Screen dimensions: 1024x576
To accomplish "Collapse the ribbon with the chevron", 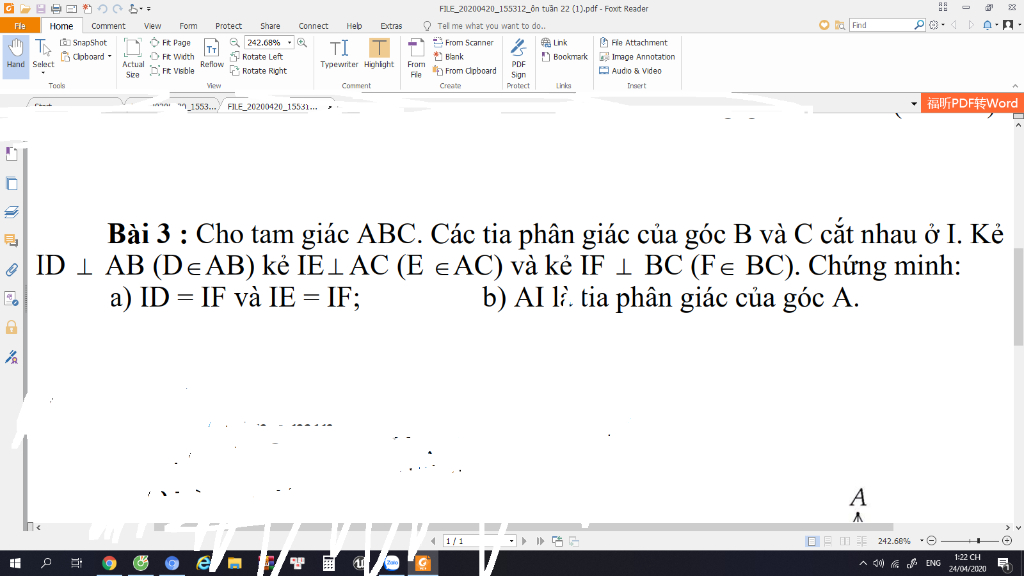I will [1015, 86].
